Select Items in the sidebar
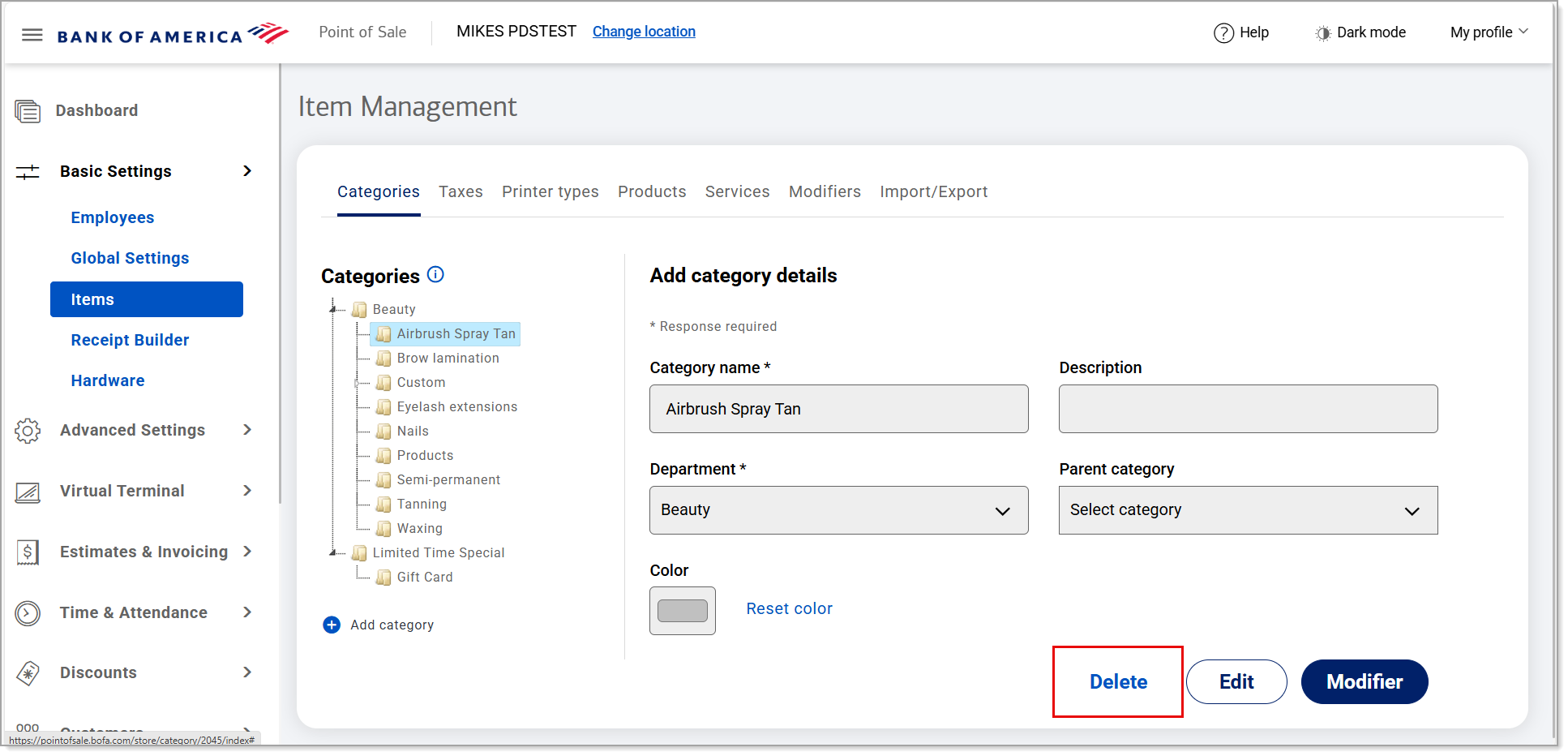 point(147,299)
